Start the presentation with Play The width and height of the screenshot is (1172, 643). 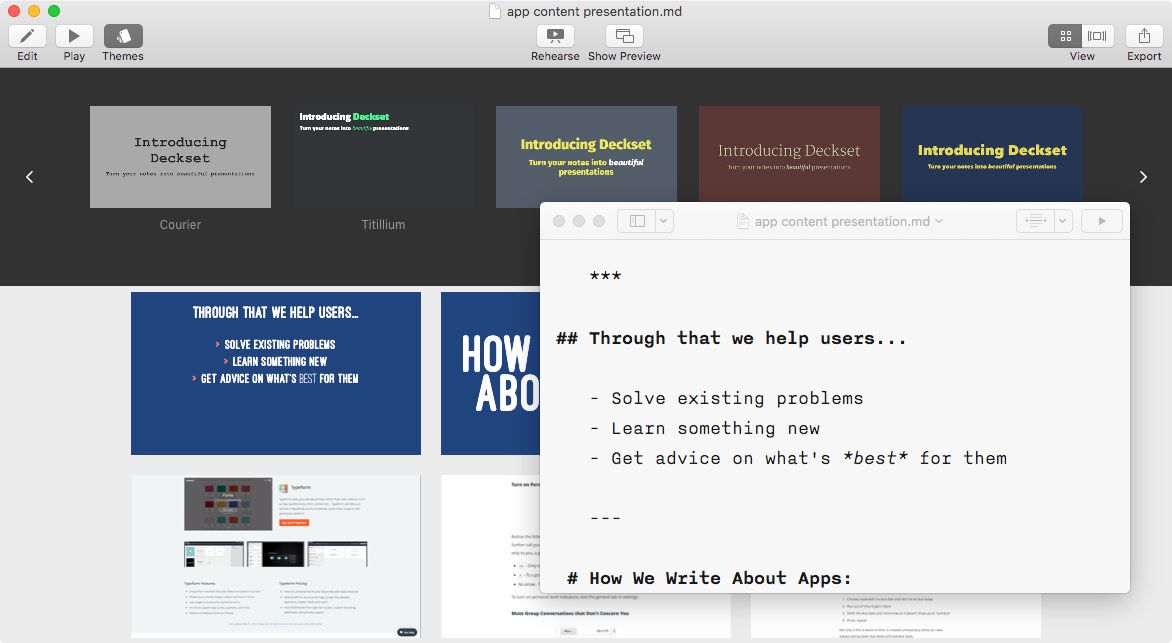coord(74,36)
